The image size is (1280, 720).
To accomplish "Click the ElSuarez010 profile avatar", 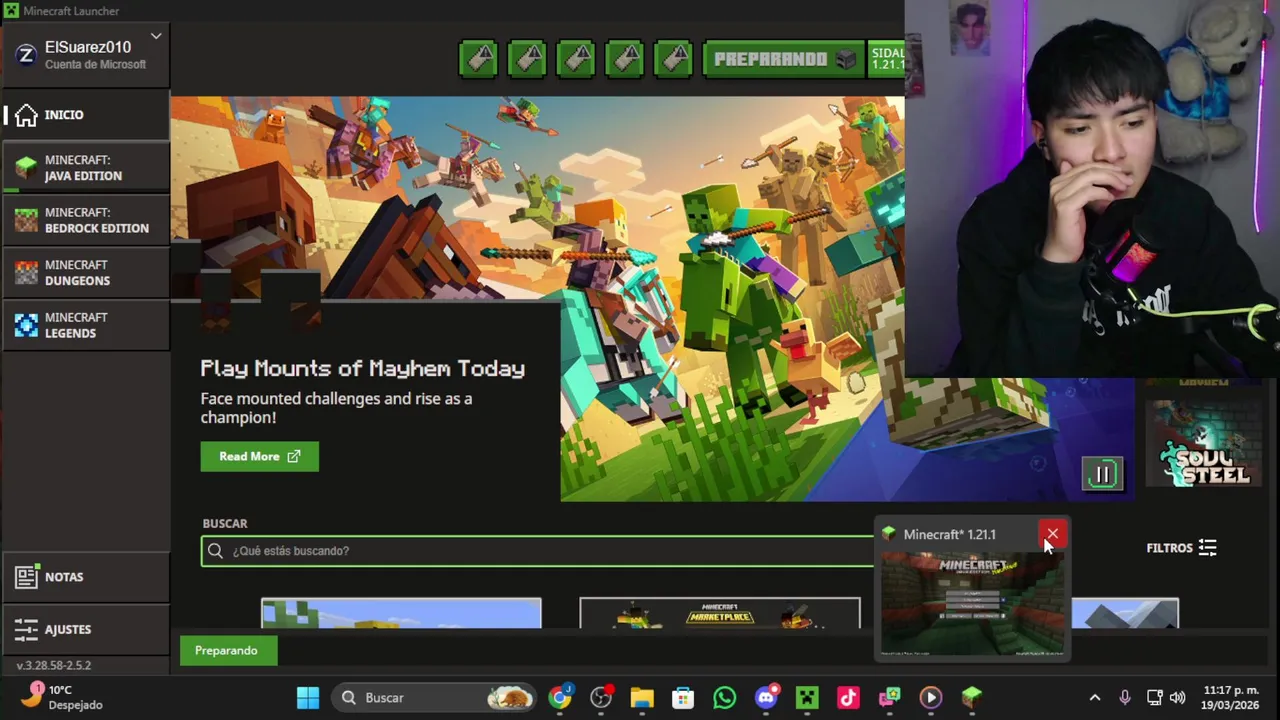I will (x=26, y=55).
